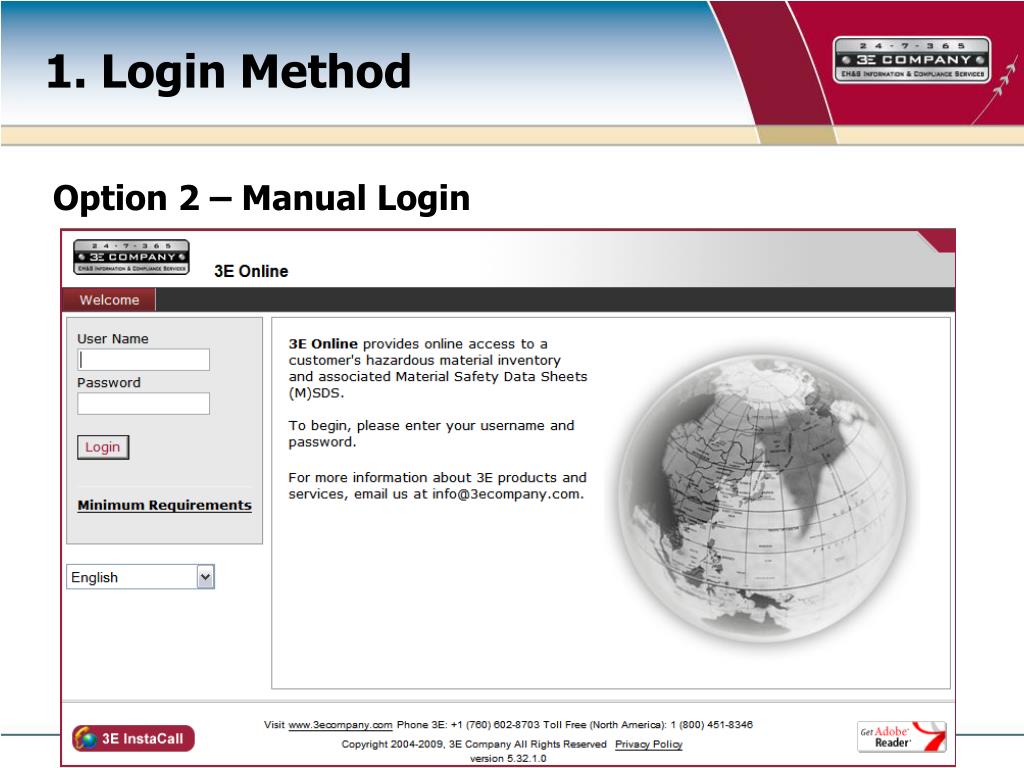The image size is (1024, 768).
Task: Click the 'User Name' label
Action: tap(113, 339)
